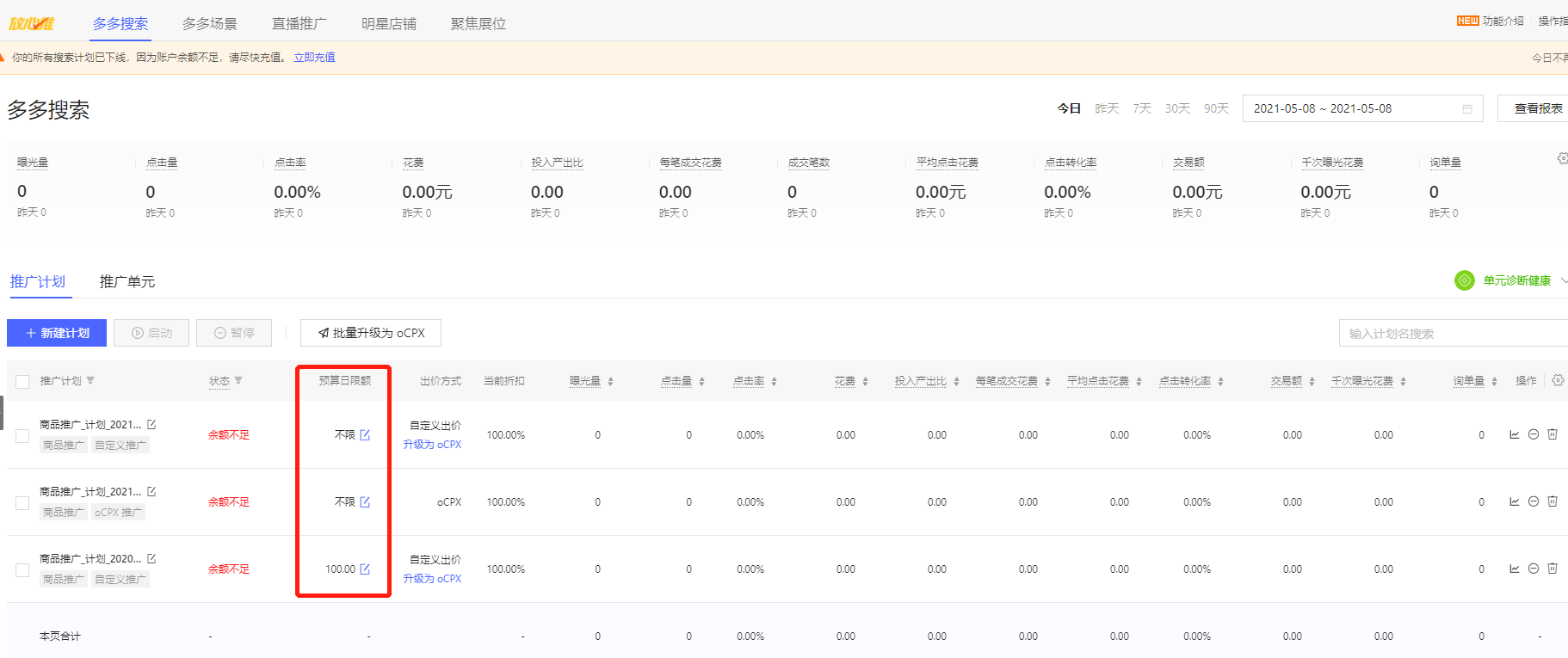The image size is (1568, 658).
Task: Click the 立即充值 recharge link
Action: click(x=314, y=58)
